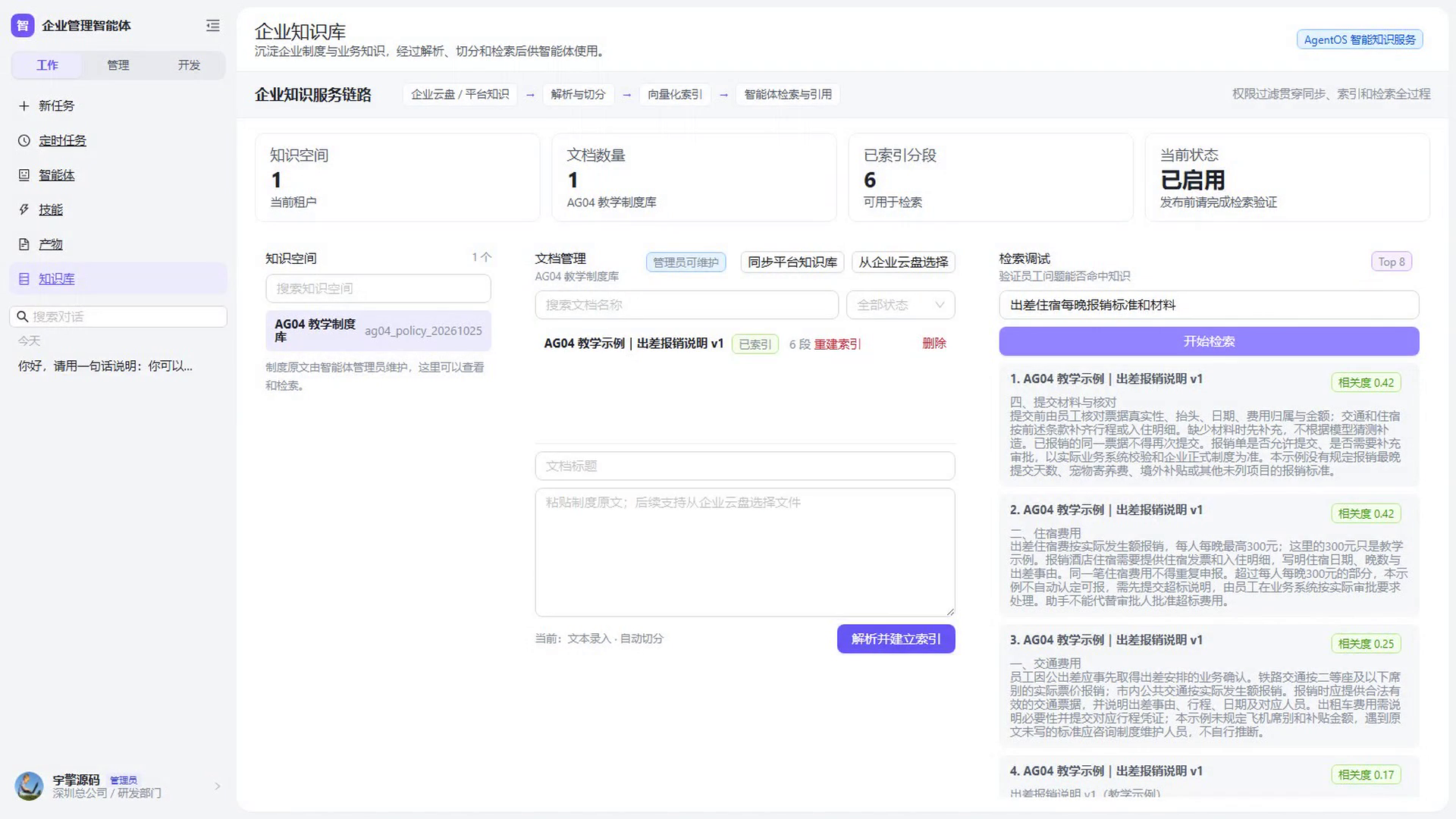Collapse the sidebar with the menu toggle icon
This screenshot has height=819, width=1456.
pos(213,26)
